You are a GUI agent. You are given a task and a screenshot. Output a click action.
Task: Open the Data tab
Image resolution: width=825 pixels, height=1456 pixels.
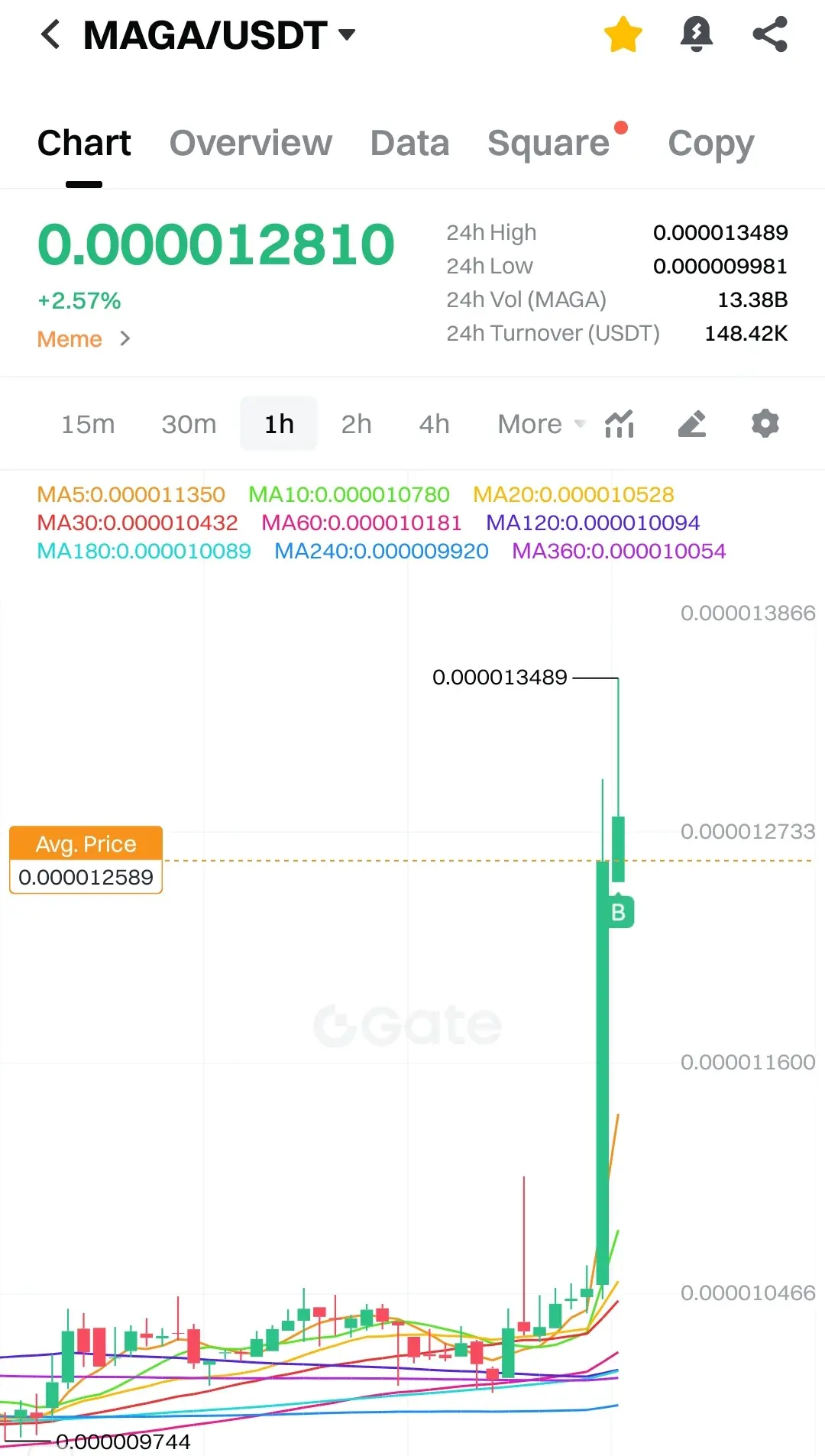(409, 143)
